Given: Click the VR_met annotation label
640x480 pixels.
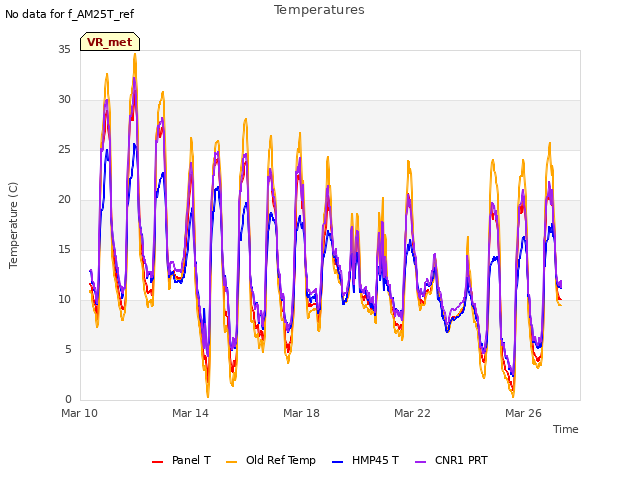Looking at the screenshot, I should (110, 42).
